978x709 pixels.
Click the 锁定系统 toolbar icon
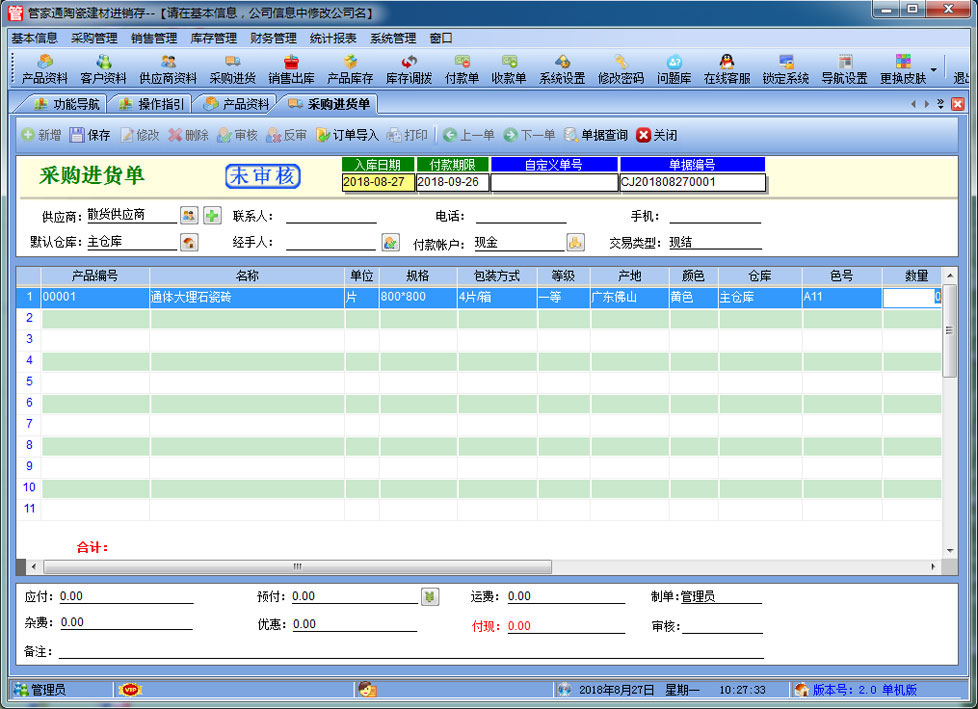786,69
